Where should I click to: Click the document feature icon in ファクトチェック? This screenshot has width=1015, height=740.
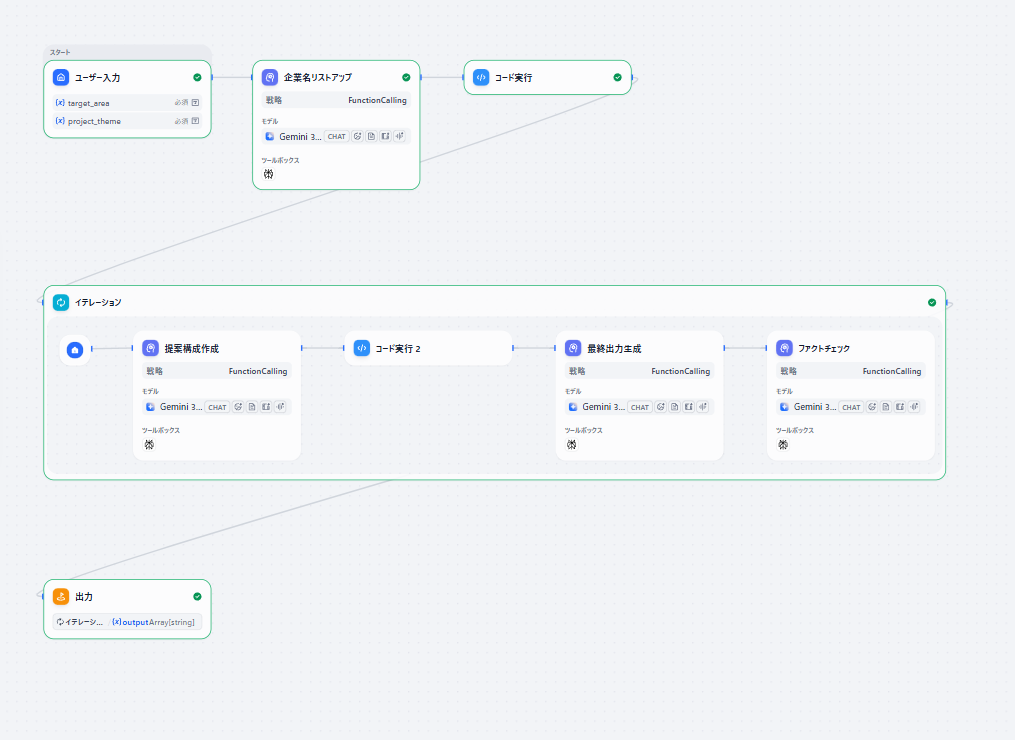click(886, 407)
